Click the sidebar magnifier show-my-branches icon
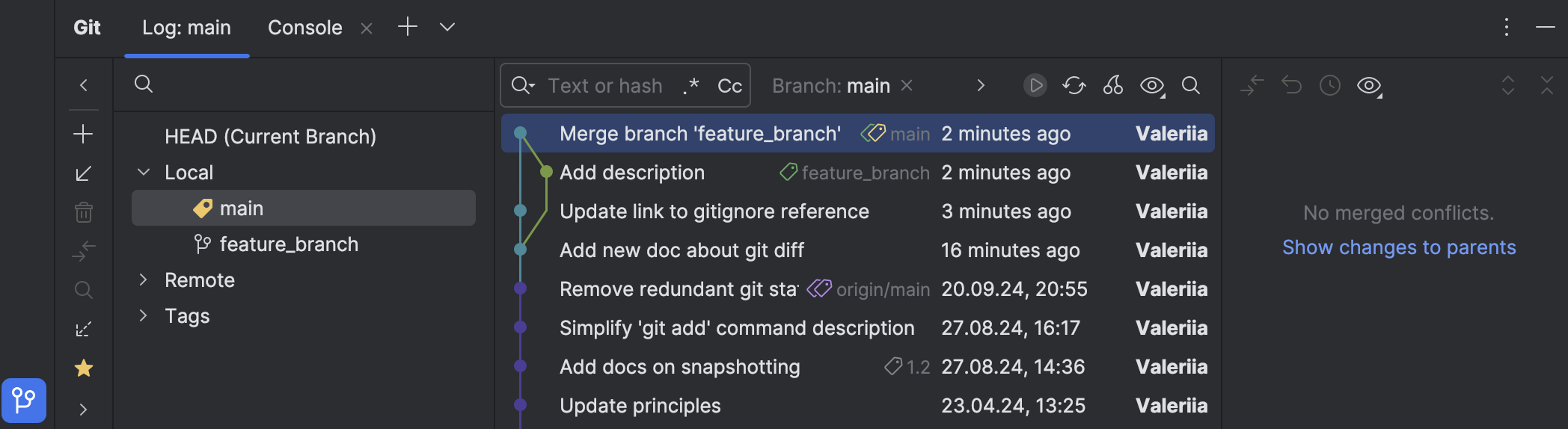1568x429 pixels. pyautogui.click(x=84, y=290)
